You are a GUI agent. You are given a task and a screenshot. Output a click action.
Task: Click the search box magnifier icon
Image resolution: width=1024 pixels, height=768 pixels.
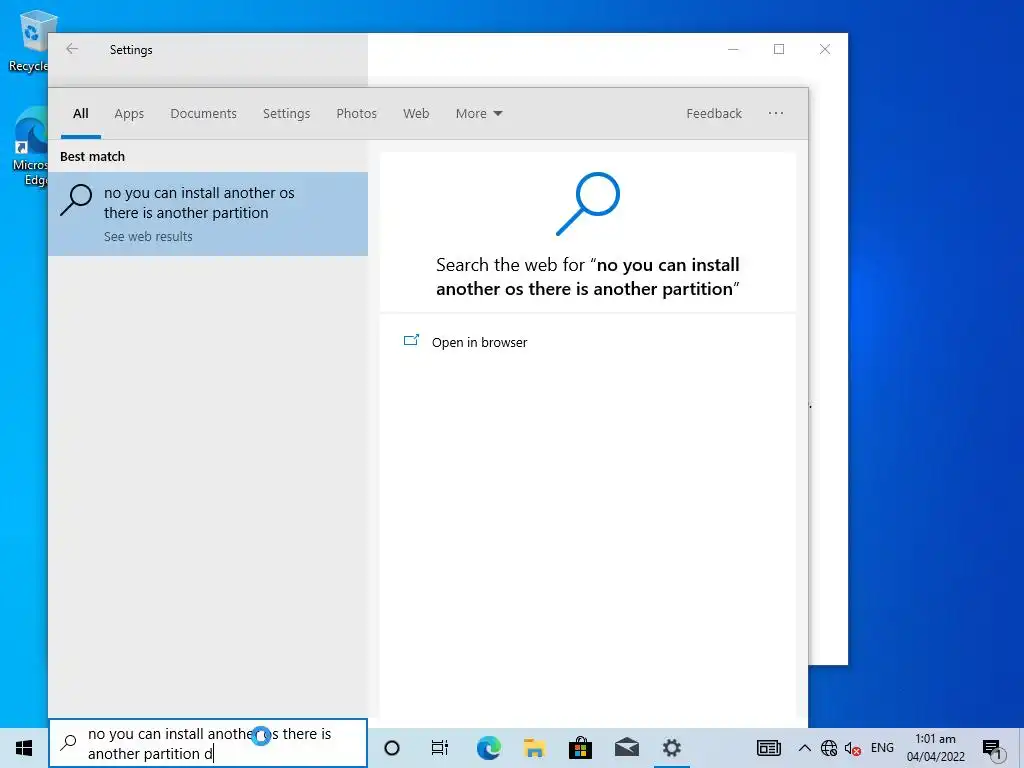[68, 743]
